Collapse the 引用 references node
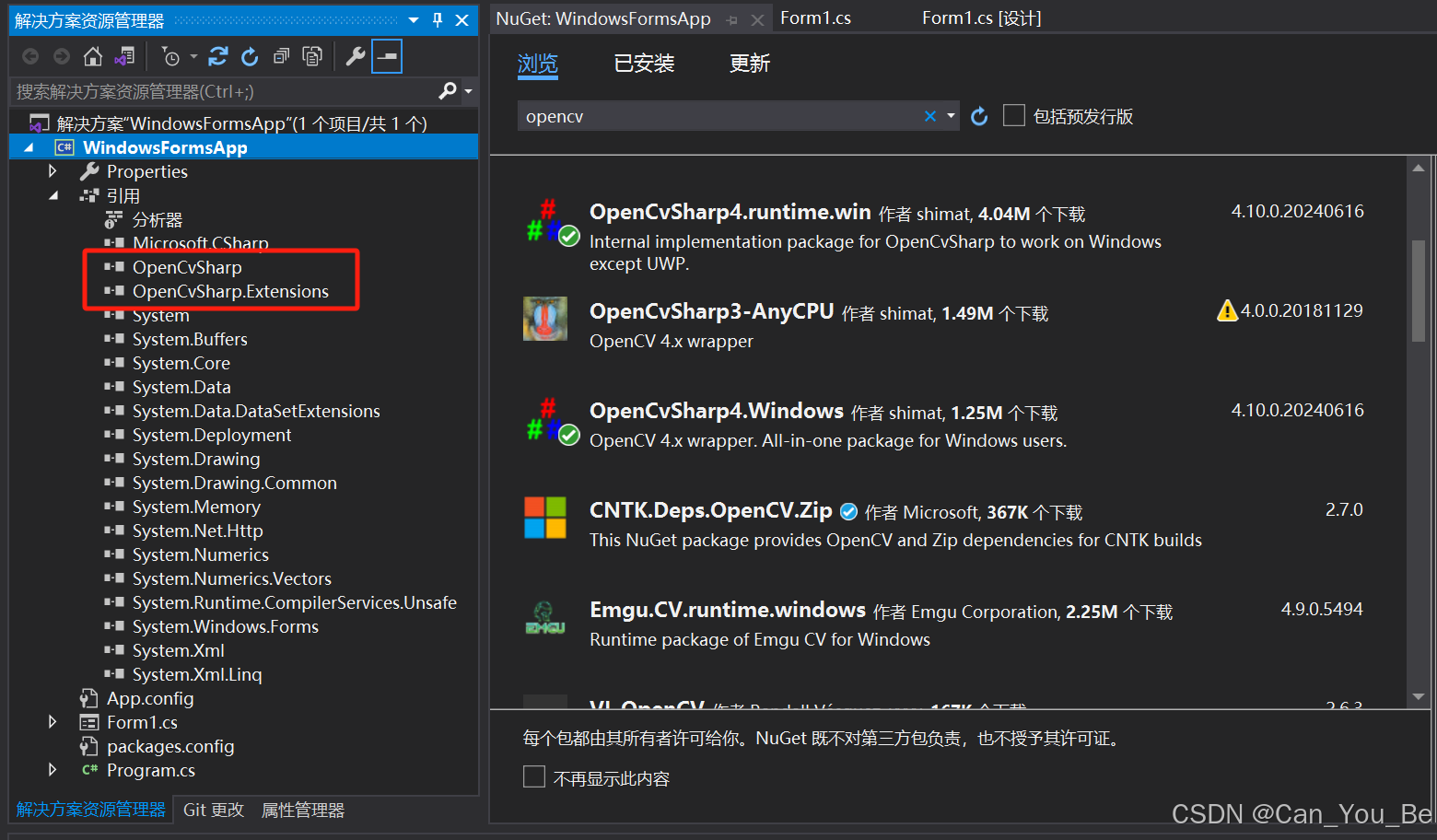 pyautogui.click(x=53, y=194)
